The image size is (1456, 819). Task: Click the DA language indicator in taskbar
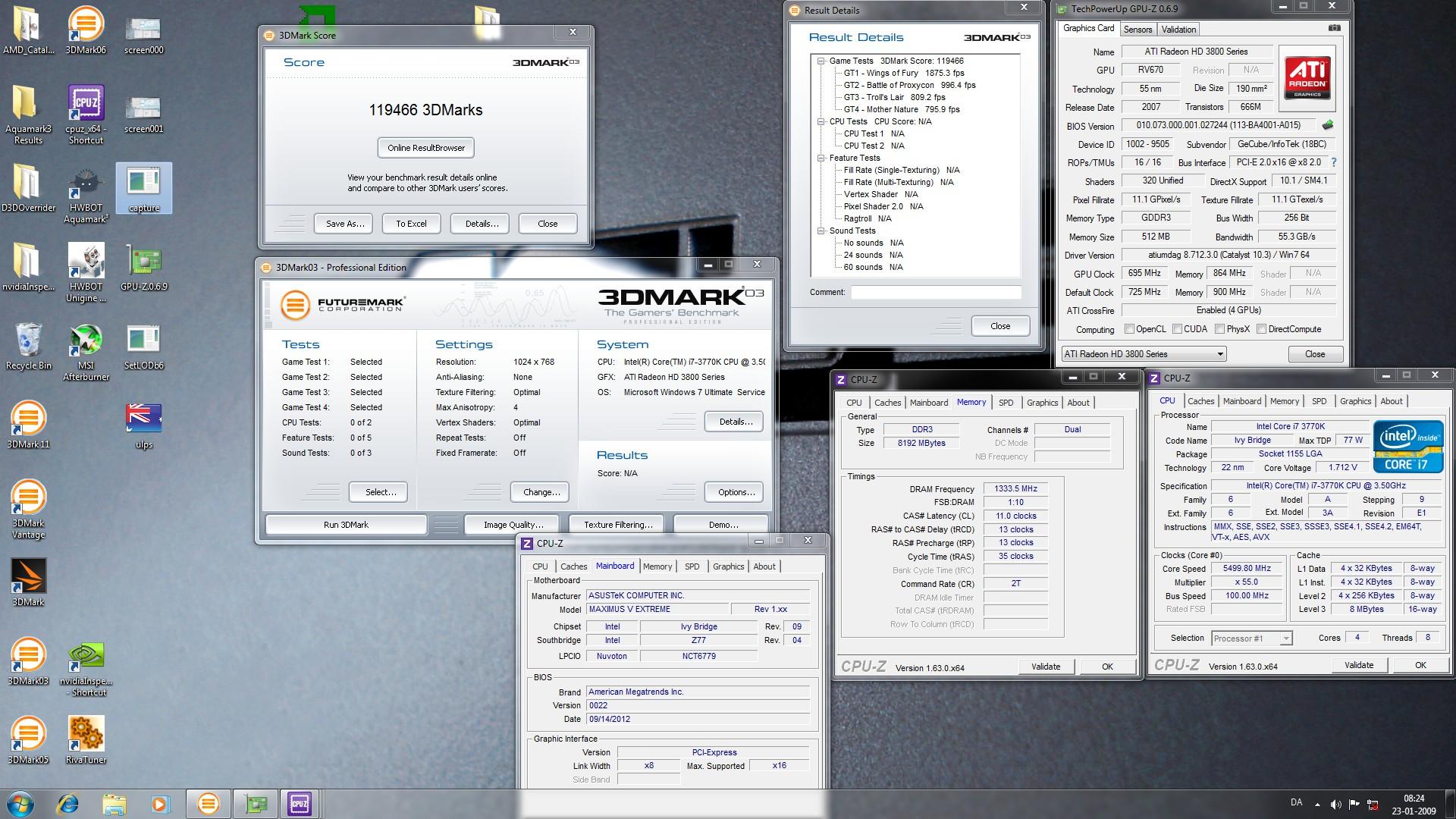(x=1296, y=802)
